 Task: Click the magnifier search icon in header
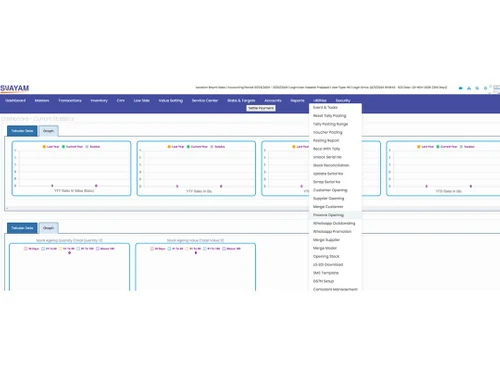477,88
